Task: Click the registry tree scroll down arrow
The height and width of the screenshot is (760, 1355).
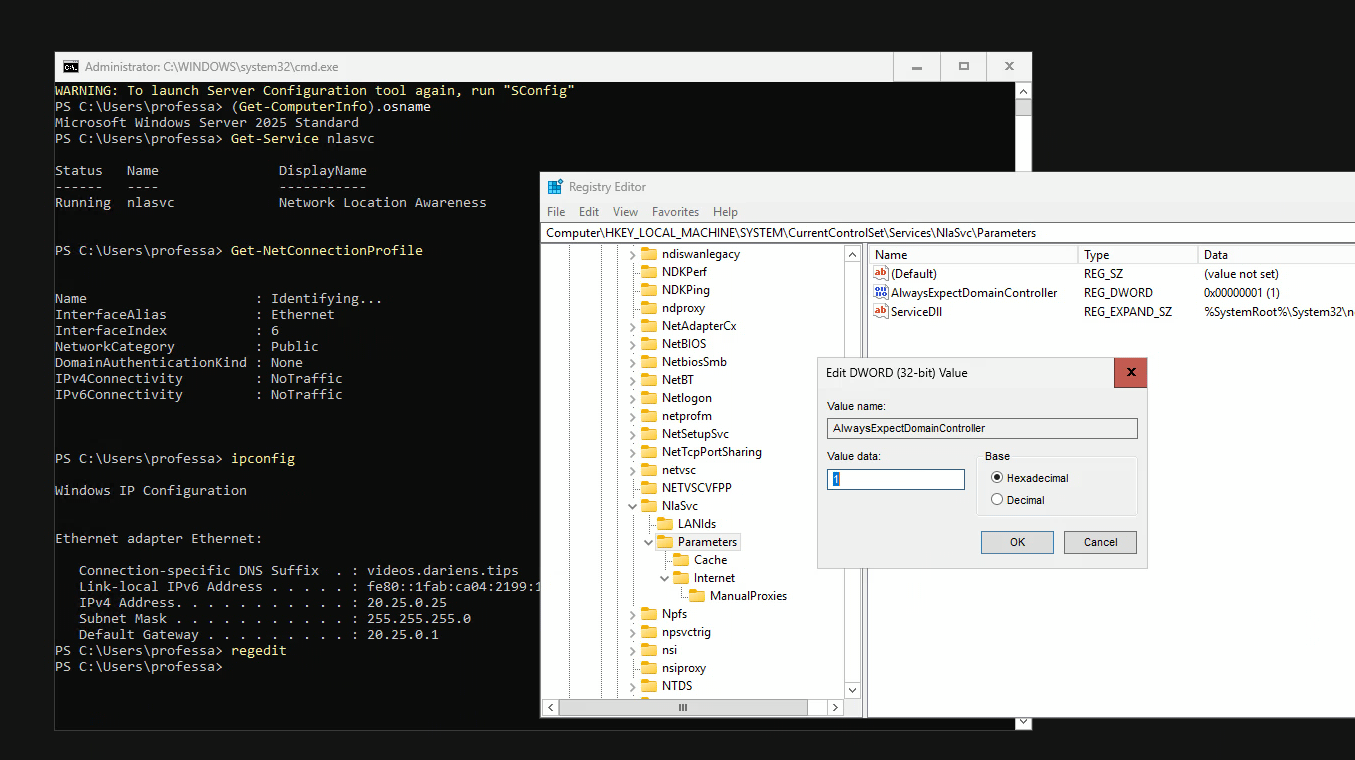Action: click(852, 690)
